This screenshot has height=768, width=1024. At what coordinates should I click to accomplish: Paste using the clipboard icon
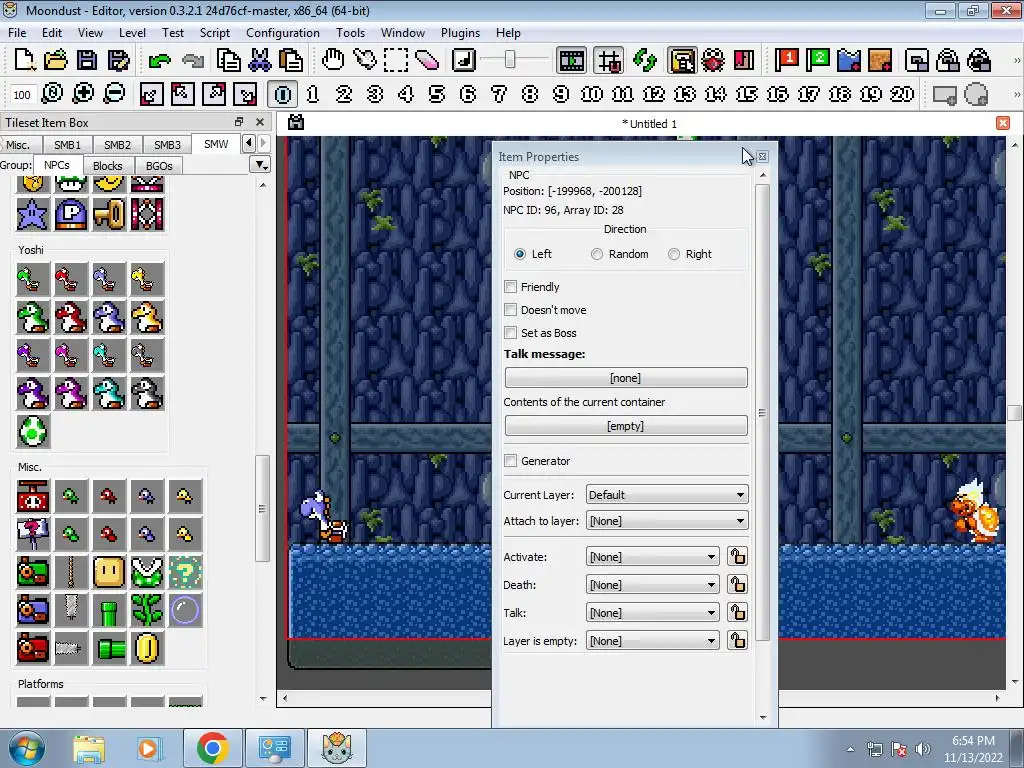291,60
